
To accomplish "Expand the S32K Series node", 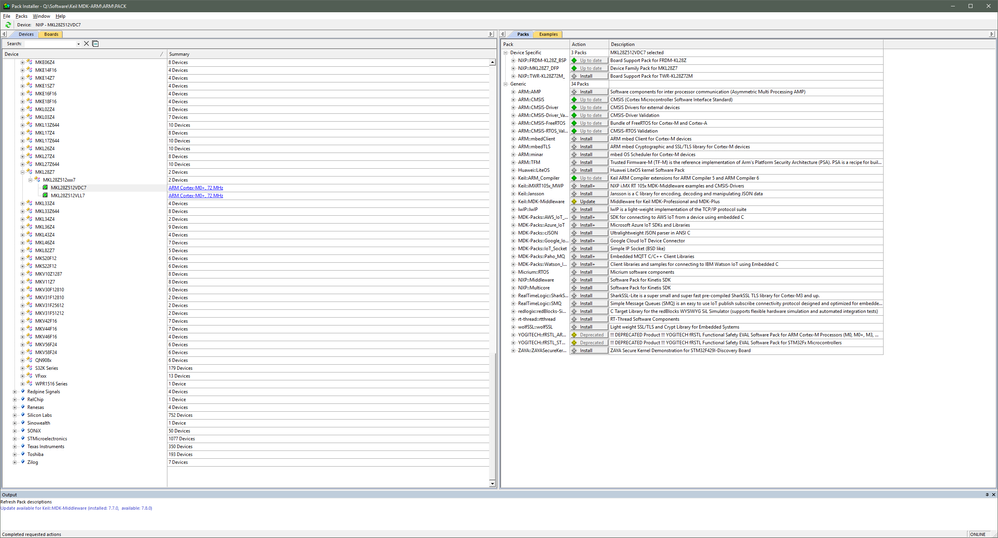I will point(22,368).
